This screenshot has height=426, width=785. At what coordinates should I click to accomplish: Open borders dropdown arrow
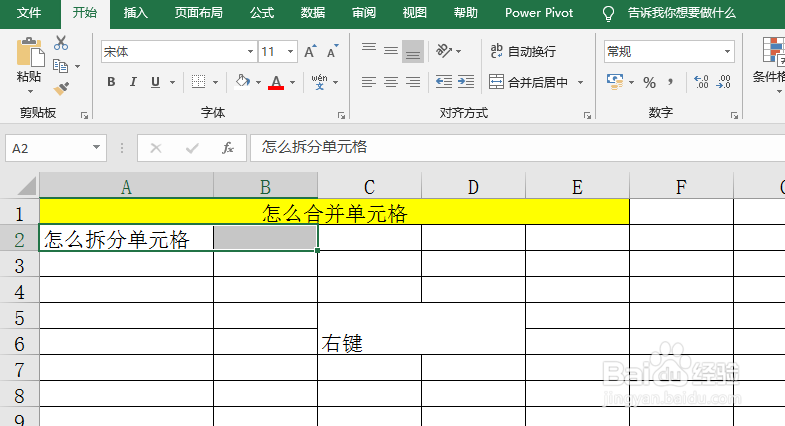point(216,82)
